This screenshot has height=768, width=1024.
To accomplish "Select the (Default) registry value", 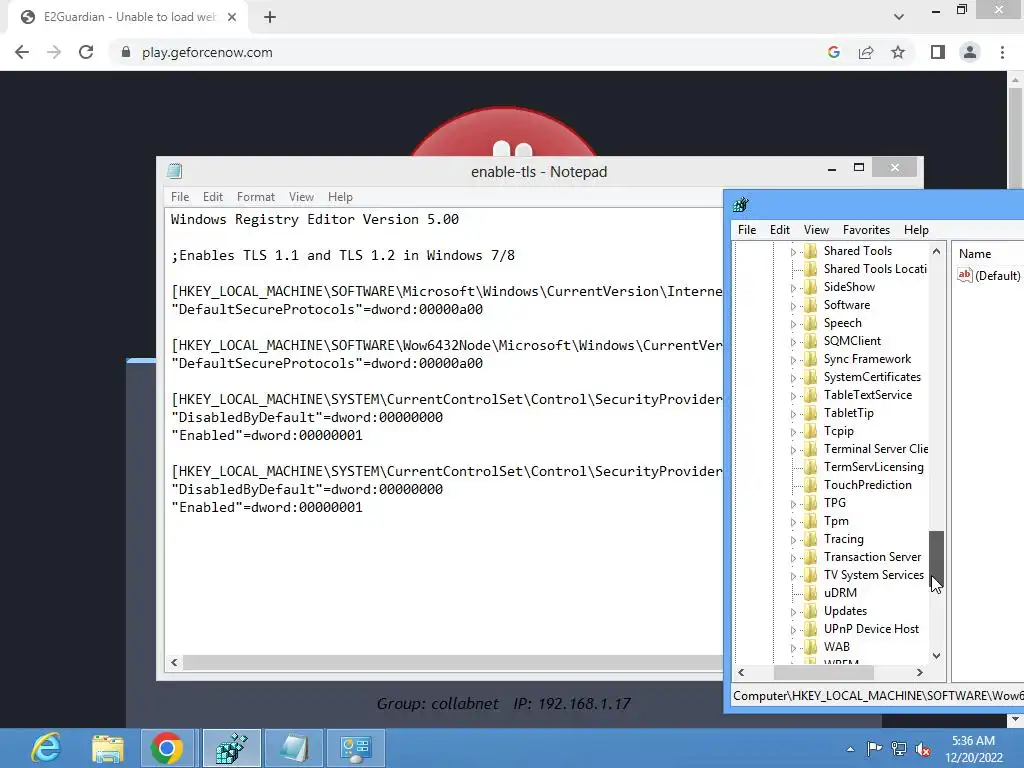I will (x=989, y=276).
